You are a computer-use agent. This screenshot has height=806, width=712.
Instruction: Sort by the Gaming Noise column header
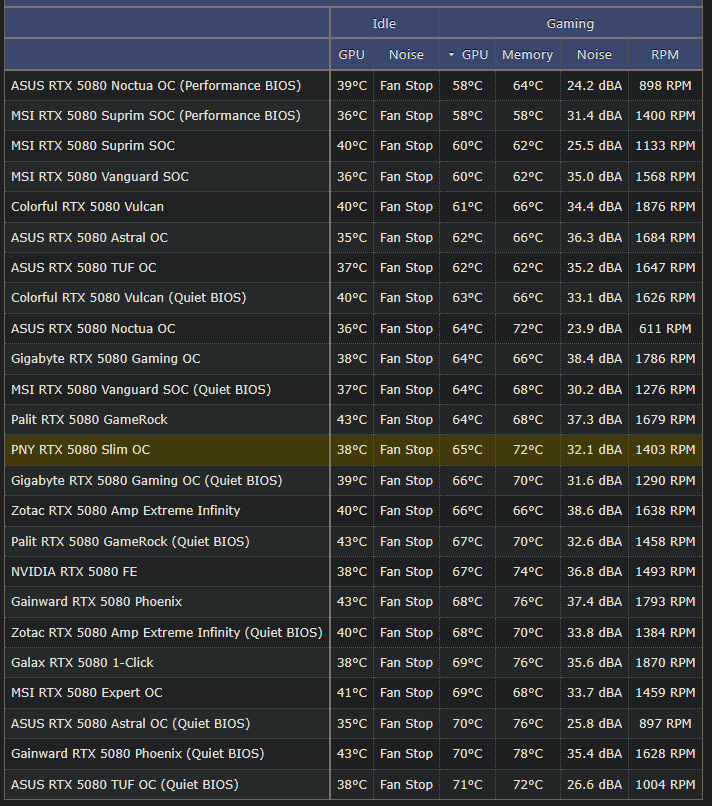point(594,54)
